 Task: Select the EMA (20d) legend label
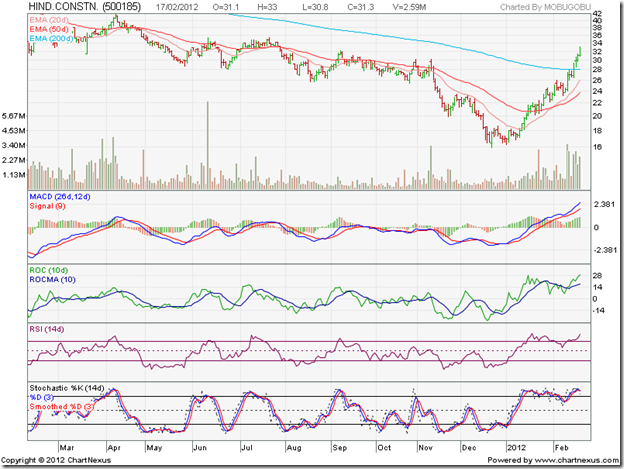click(x=49, y=19)
